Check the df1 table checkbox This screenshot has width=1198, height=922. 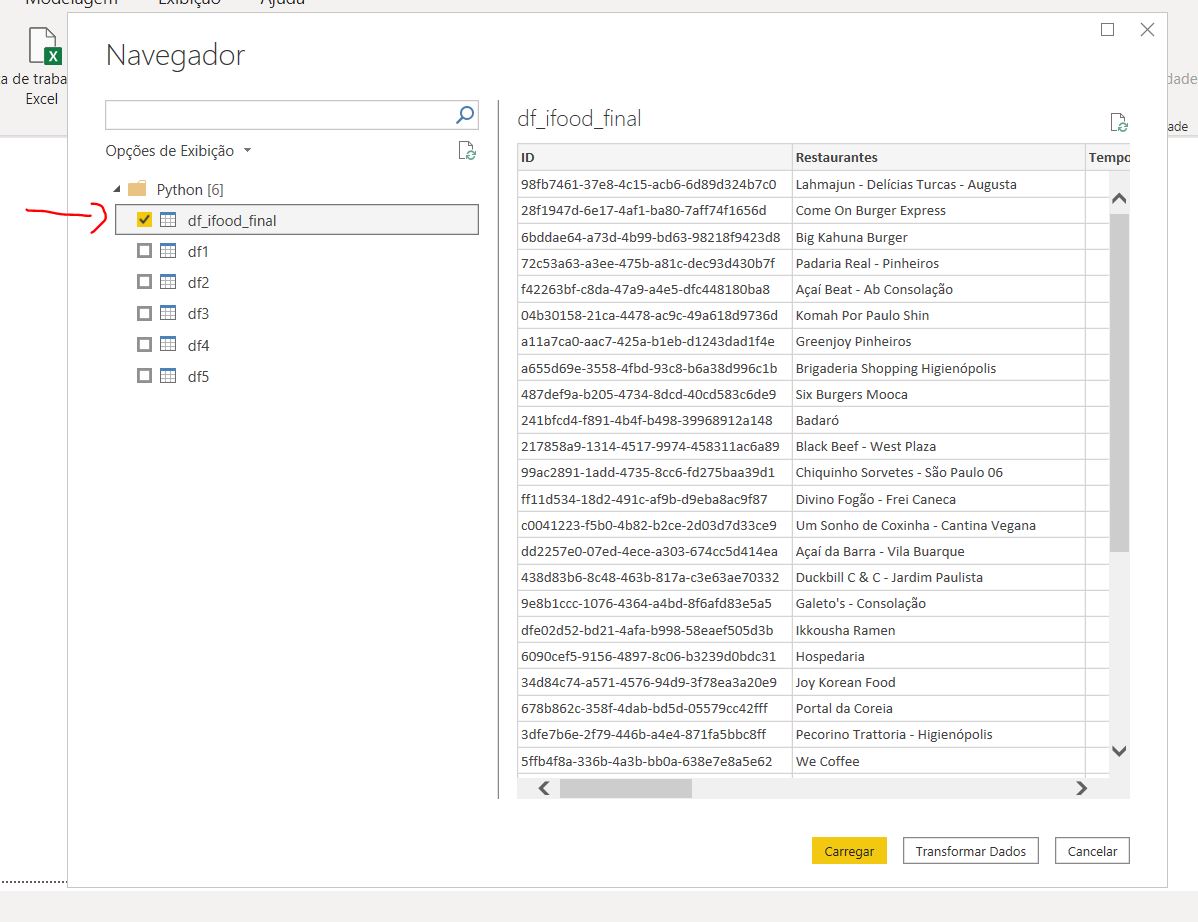click(x=144, y=251)
